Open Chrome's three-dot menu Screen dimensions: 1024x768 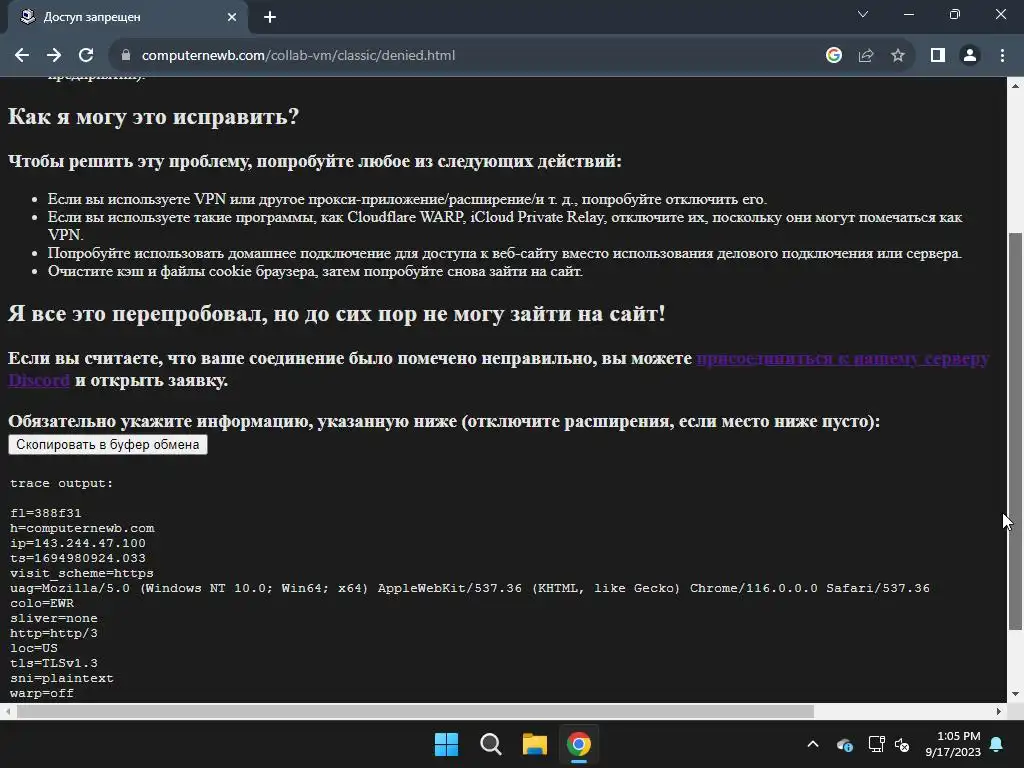[1002, 56]
